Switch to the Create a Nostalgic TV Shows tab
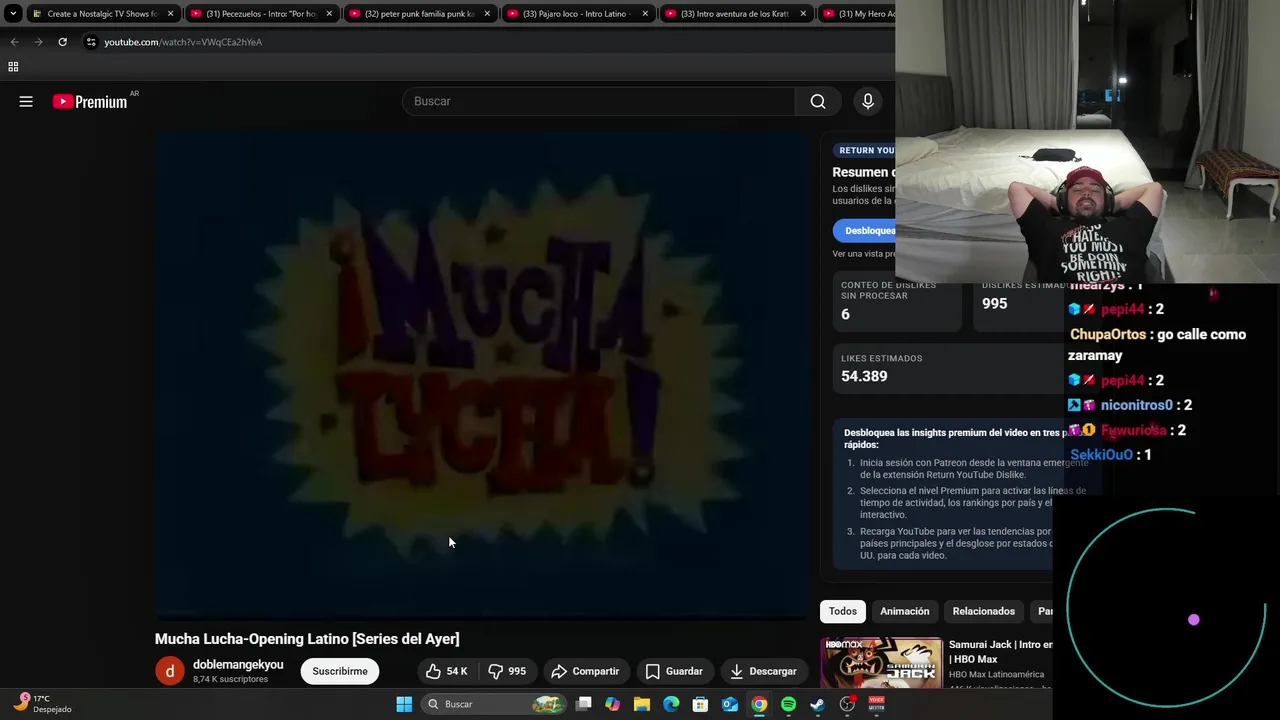 [x=103, y=14]
